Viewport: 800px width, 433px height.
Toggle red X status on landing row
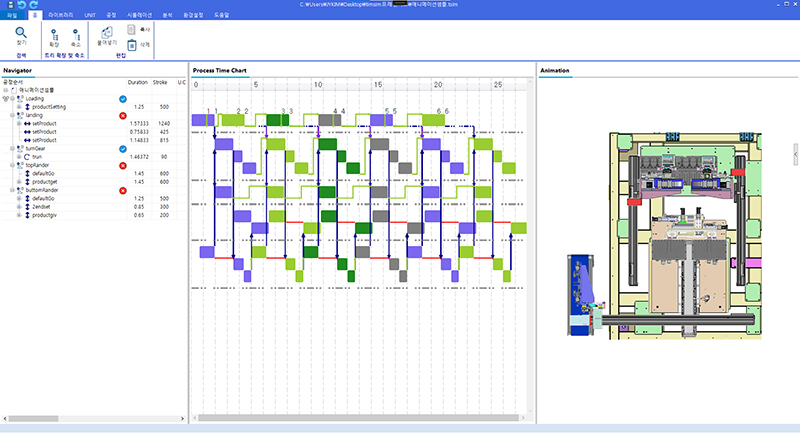122,115
